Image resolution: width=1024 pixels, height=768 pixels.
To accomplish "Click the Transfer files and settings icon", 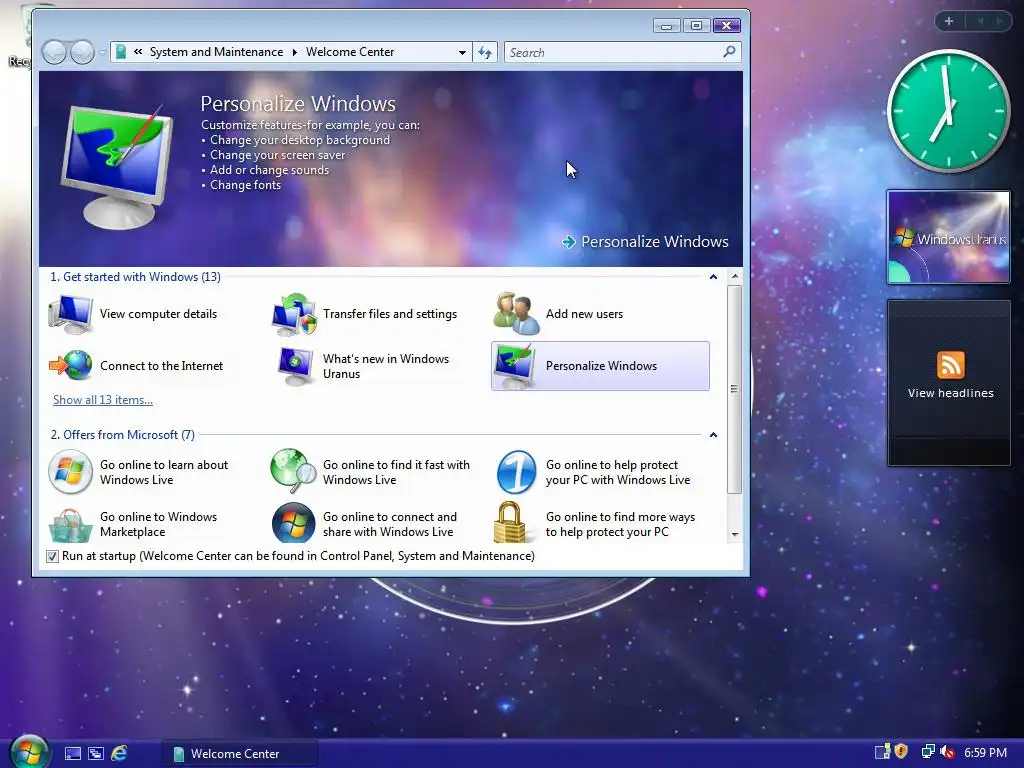I will click(x=294, y=314).
